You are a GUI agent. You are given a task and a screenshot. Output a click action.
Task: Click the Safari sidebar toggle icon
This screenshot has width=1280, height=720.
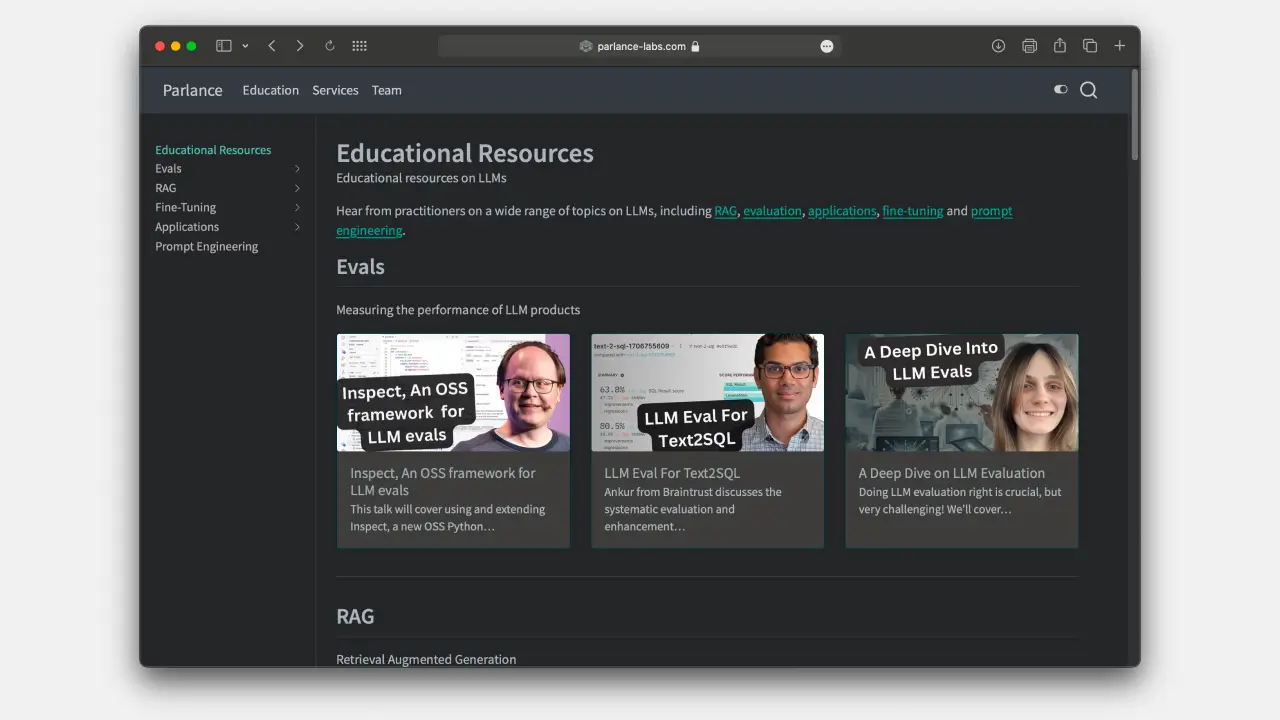point(224,46)
